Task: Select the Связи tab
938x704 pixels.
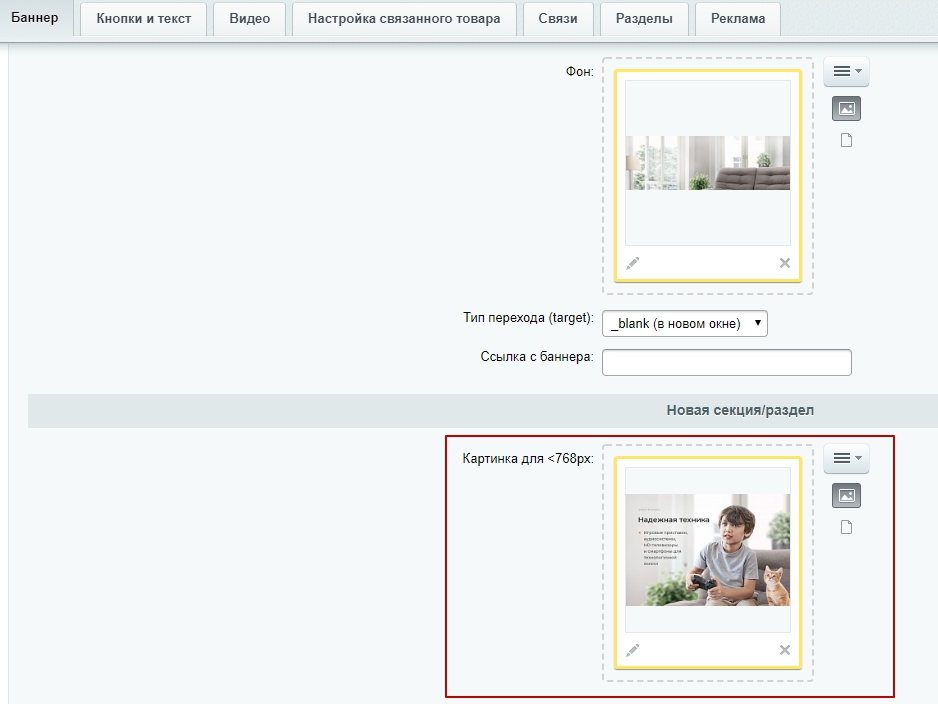Action: (x=558, y=18)
